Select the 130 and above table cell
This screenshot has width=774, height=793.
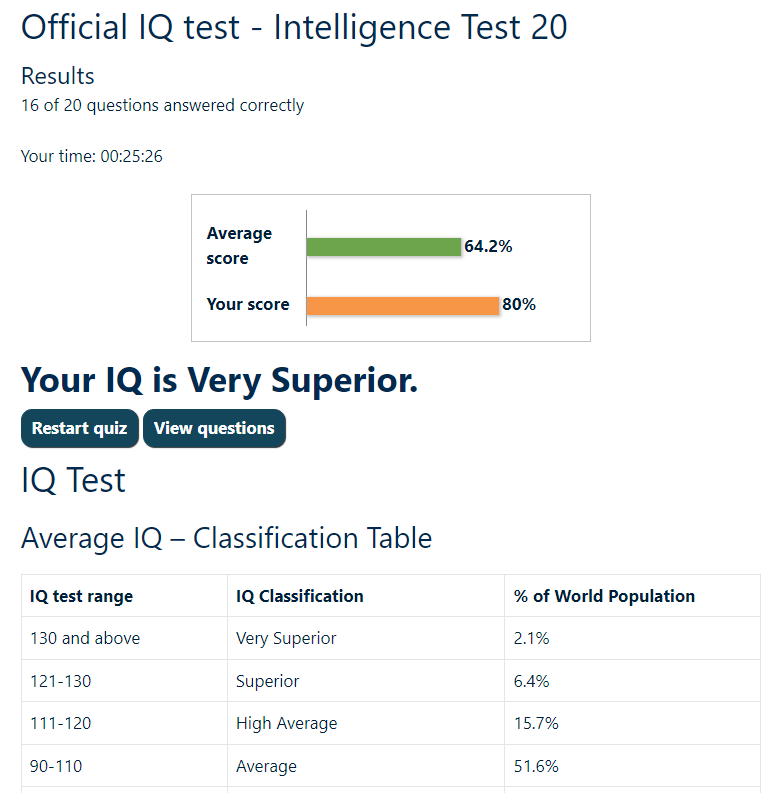(85, 638)
